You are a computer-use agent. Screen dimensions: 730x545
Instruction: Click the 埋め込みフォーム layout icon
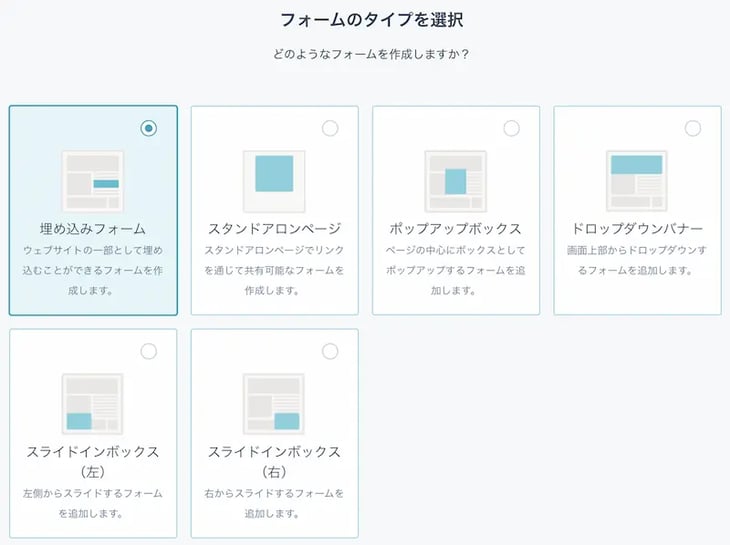[92, 181]
